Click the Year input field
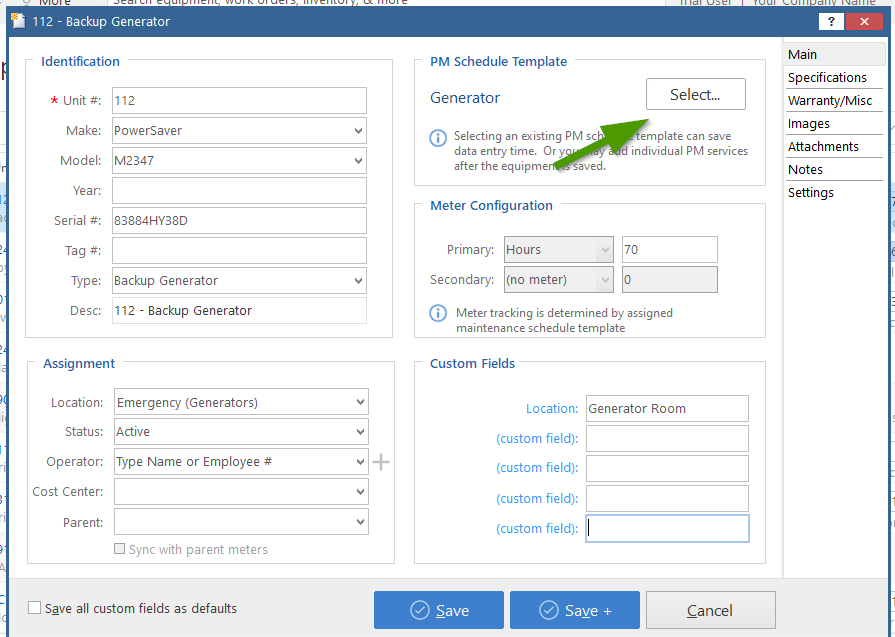The image size is (895, 637). coord(239,191)
